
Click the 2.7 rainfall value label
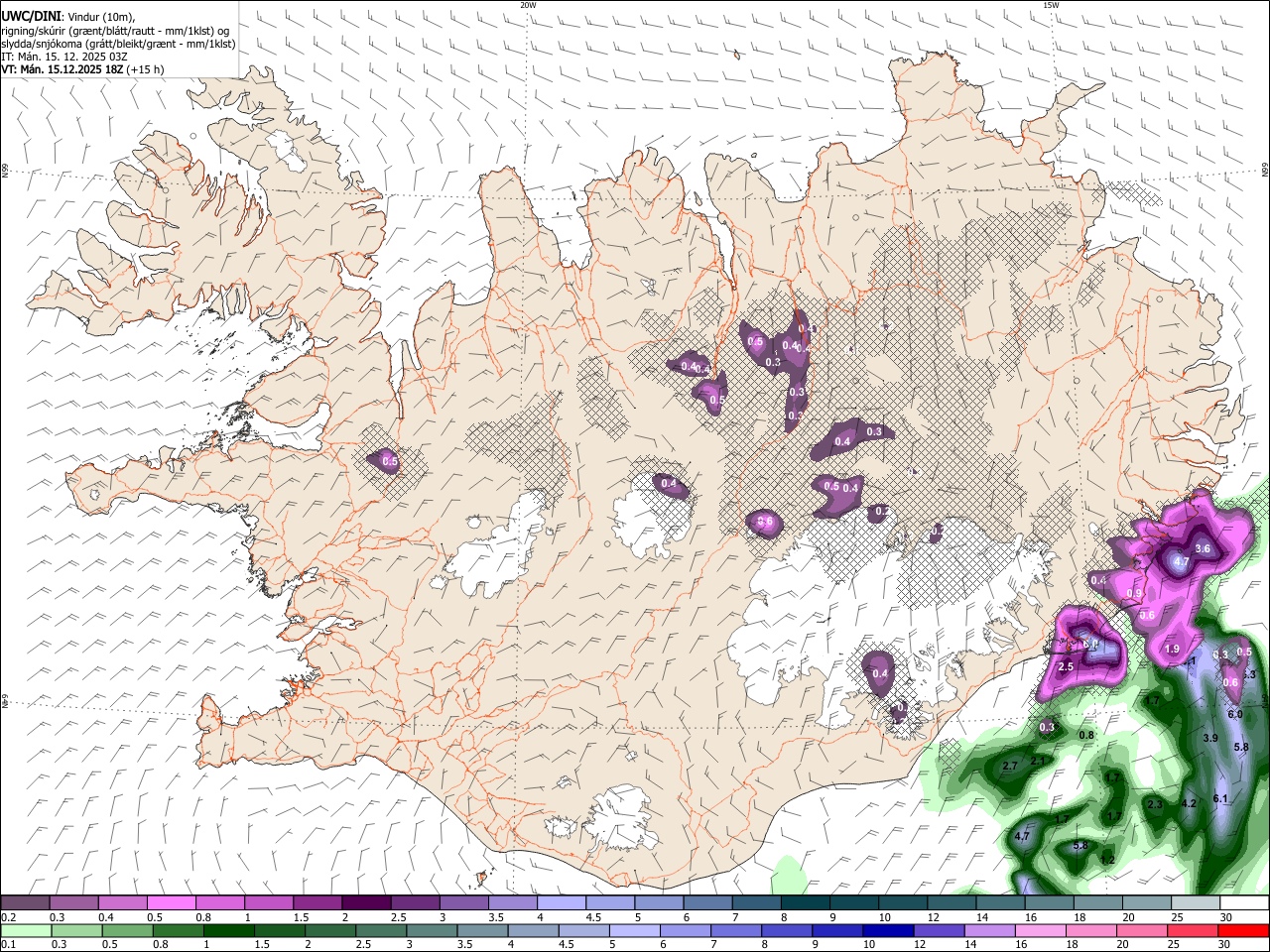coord(1010,767)
